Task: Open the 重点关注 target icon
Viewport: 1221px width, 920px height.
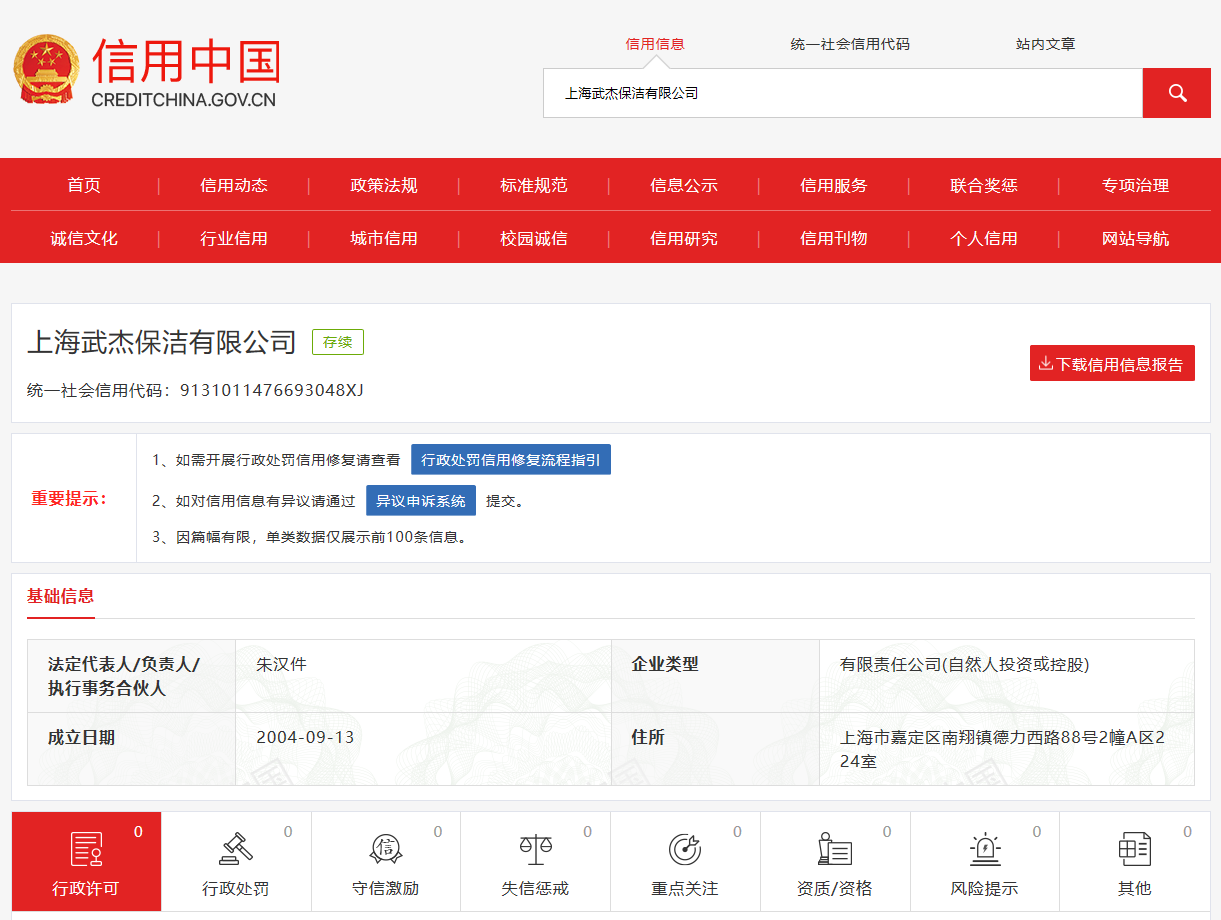Action: click(685, 850)
